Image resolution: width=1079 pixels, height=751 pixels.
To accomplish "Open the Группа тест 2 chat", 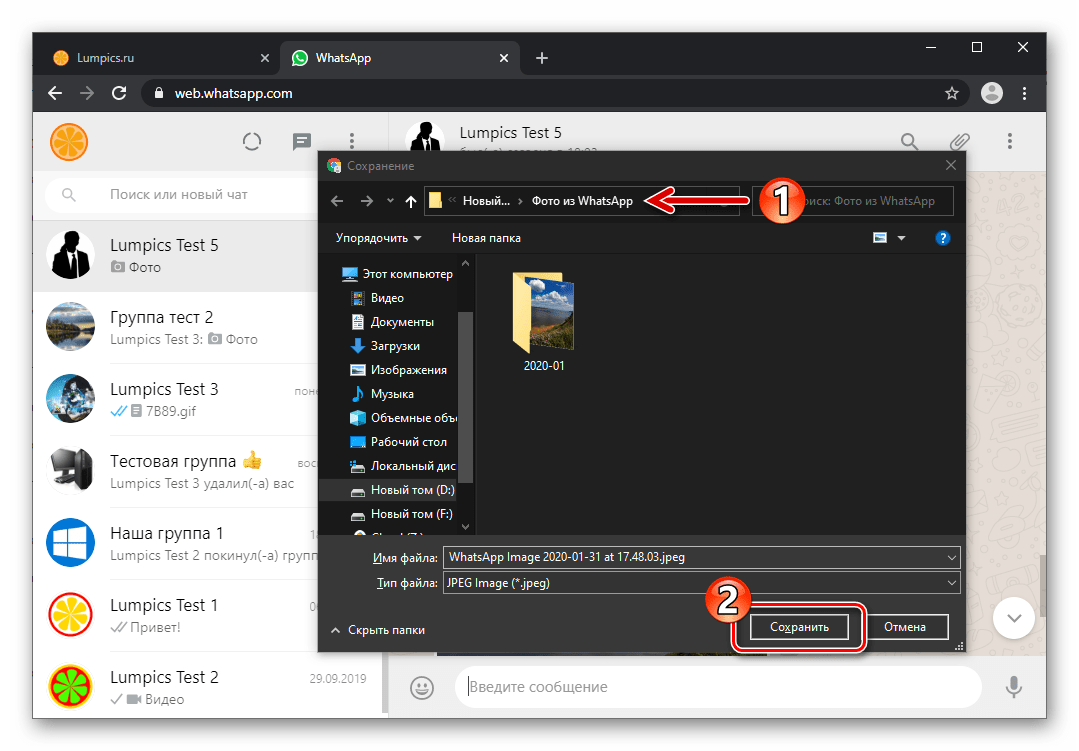I will pos(175,328).
